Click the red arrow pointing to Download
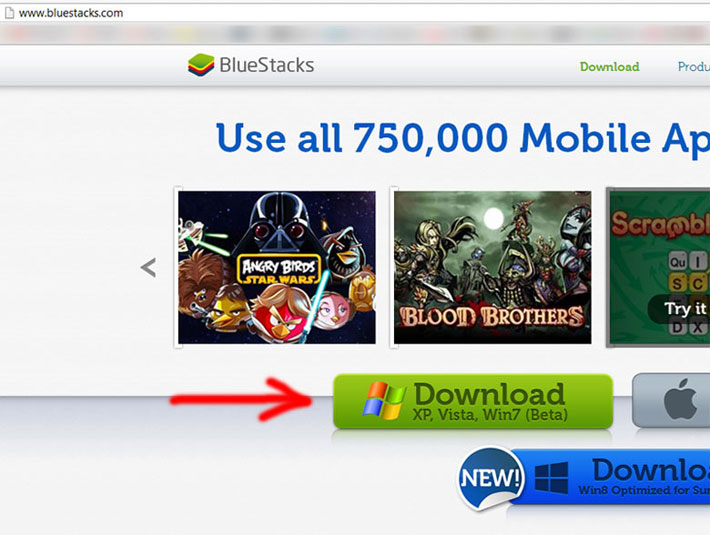 241,399
